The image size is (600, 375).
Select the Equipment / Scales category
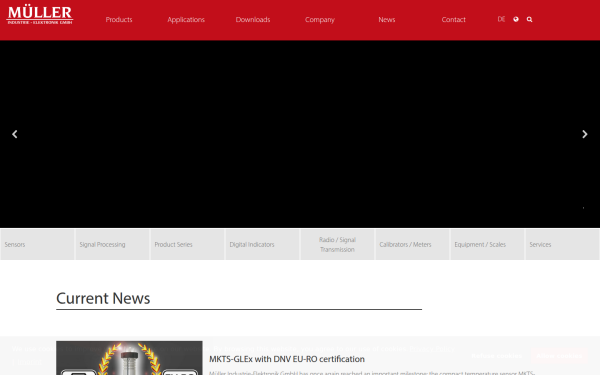click(488, 245)
